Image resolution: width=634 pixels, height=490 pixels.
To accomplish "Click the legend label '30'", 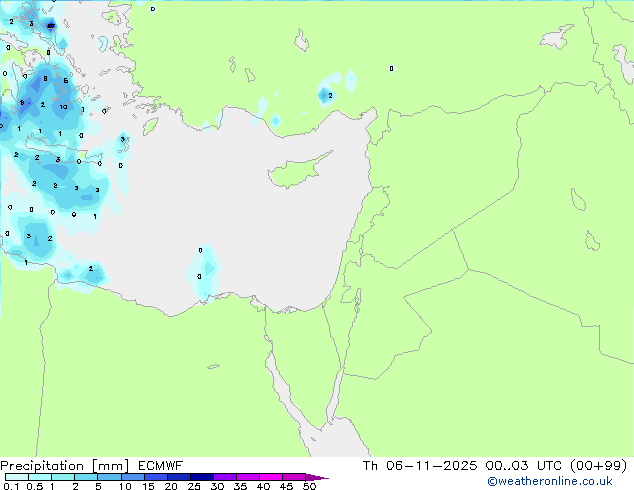I will tap(217, 486).
